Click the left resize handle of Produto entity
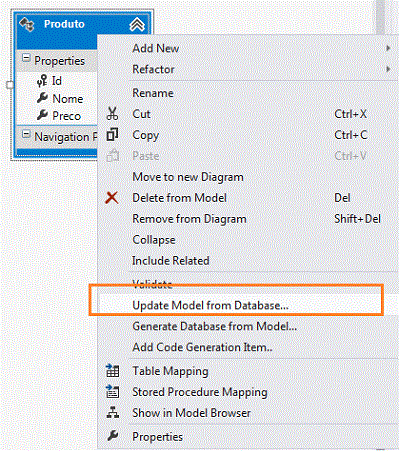 10,85
